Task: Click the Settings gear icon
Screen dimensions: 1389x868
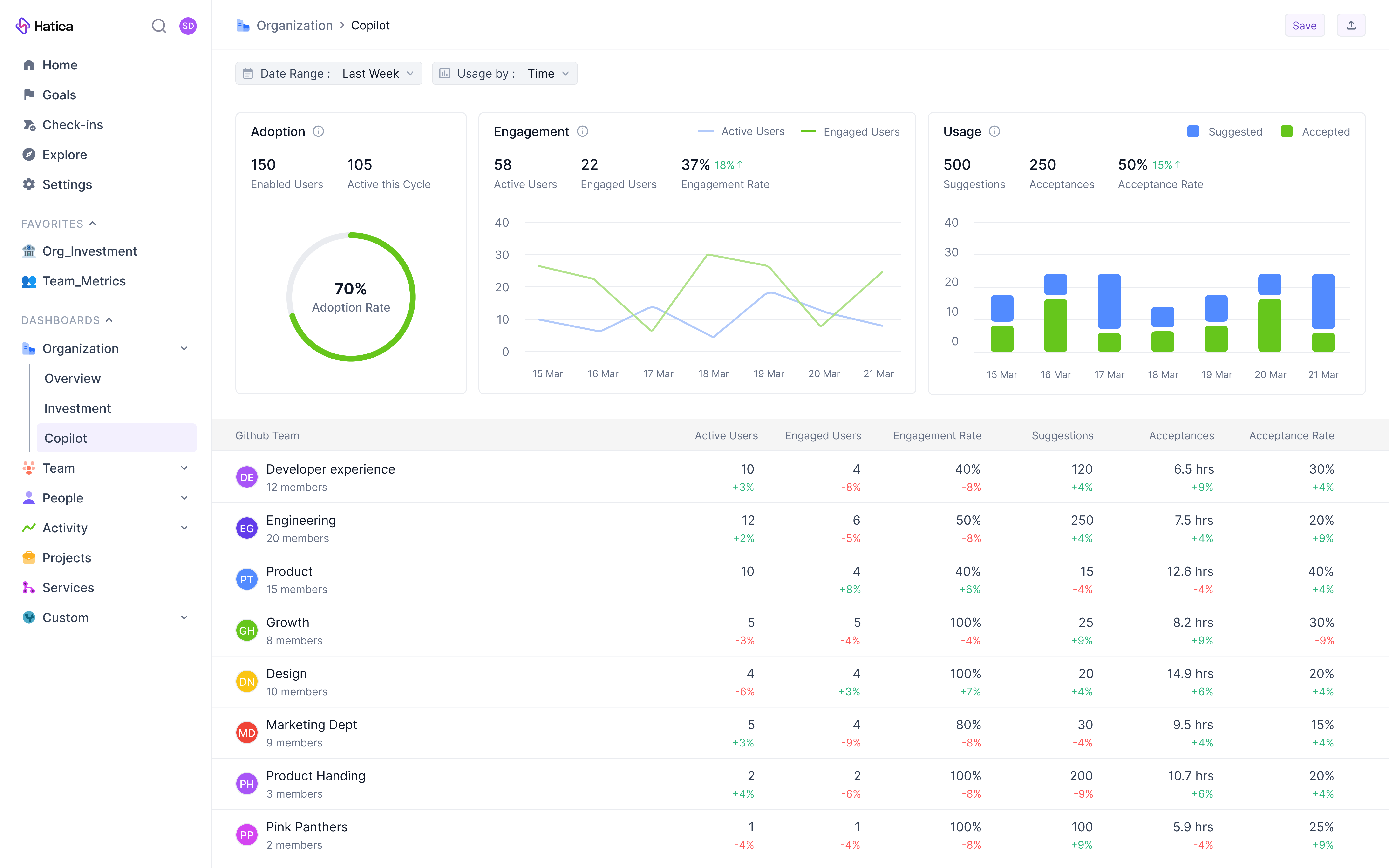Action: pyautogui.click(x=29, y=184)
